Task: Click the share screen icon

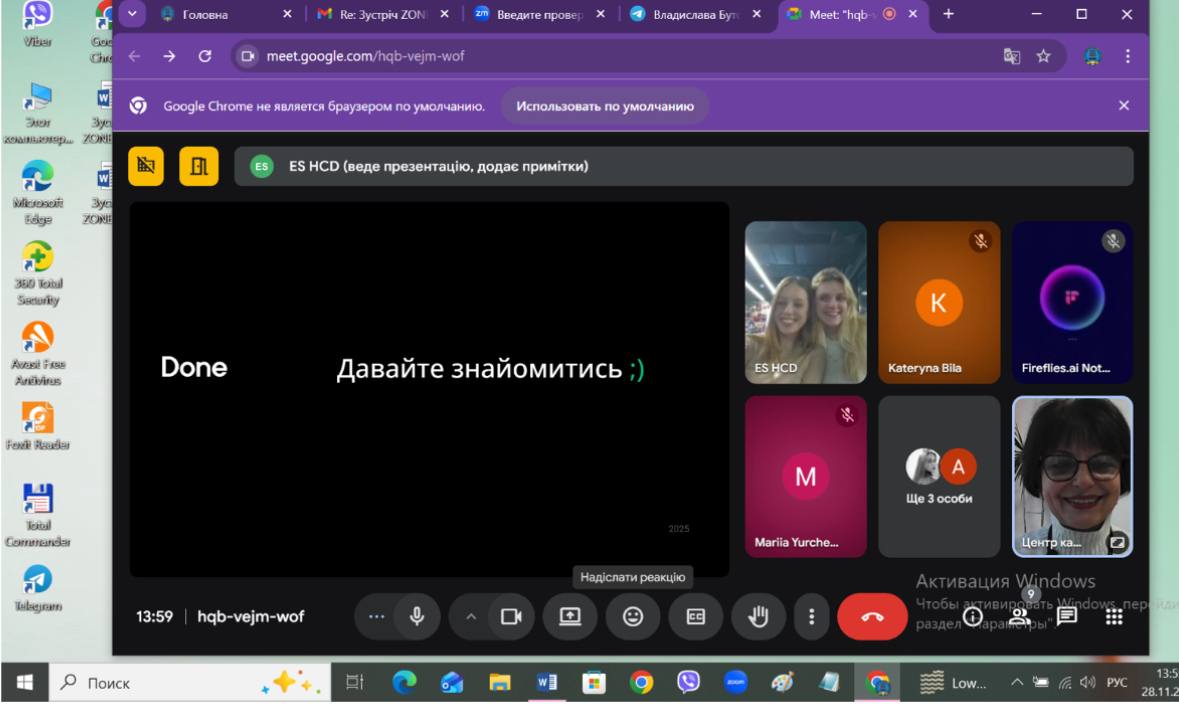Action: (569, 617)
